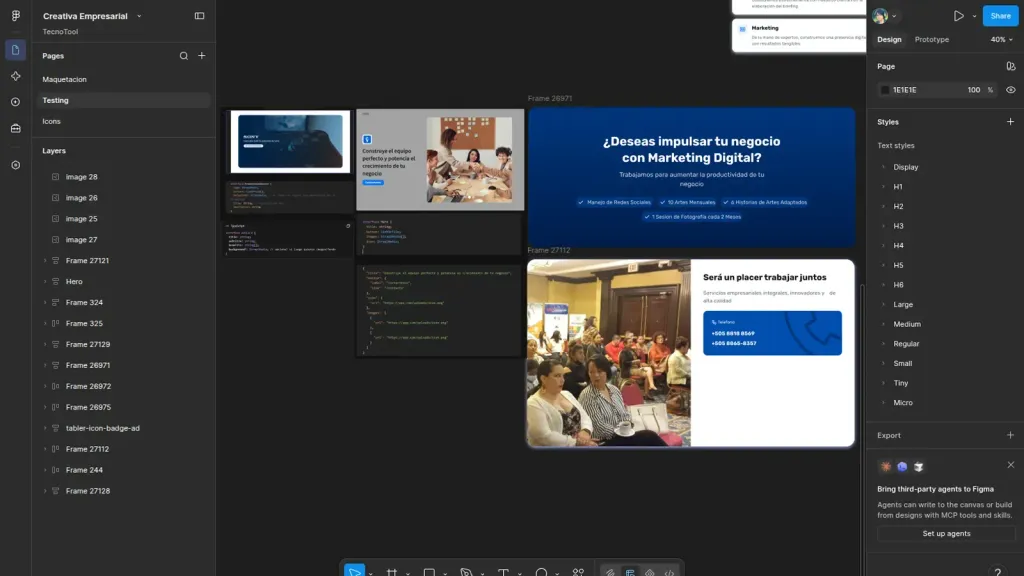Select the Rectangle shape tool
This screenshot has width=1024, height=576.
[x=429, y=571]
